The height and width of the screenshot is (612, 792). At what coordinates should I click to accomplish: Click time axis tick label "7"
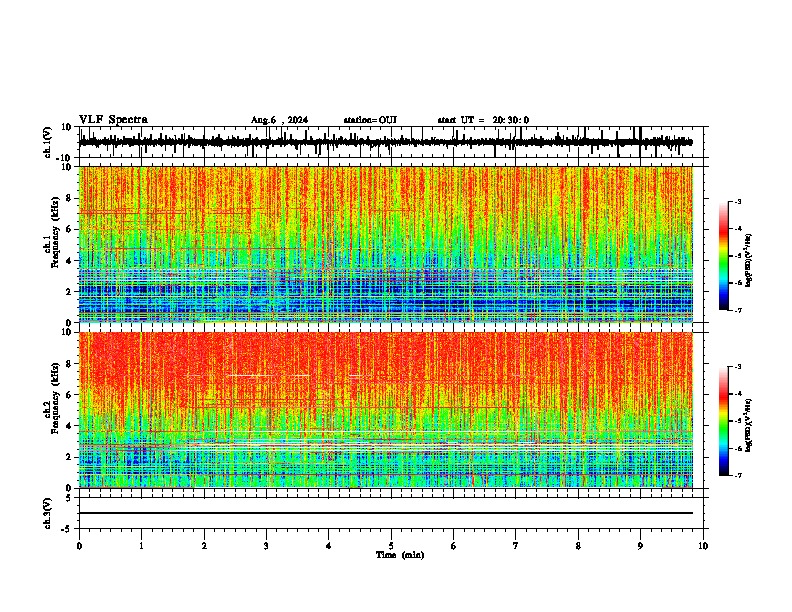click(x=516, y=546)
